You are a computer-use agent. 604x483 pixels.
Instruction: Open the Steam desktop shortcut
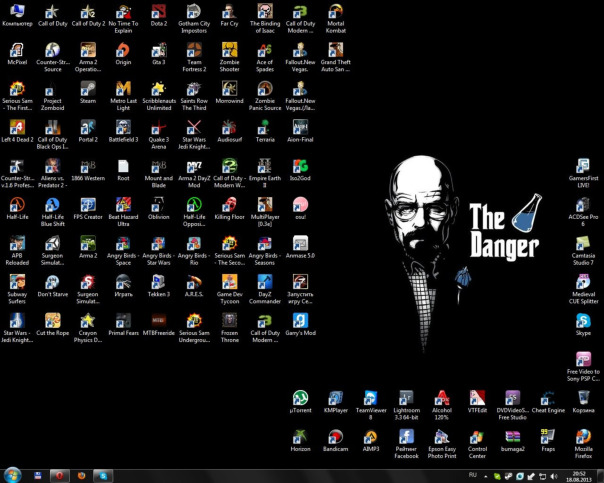click(x=88, y=92)
